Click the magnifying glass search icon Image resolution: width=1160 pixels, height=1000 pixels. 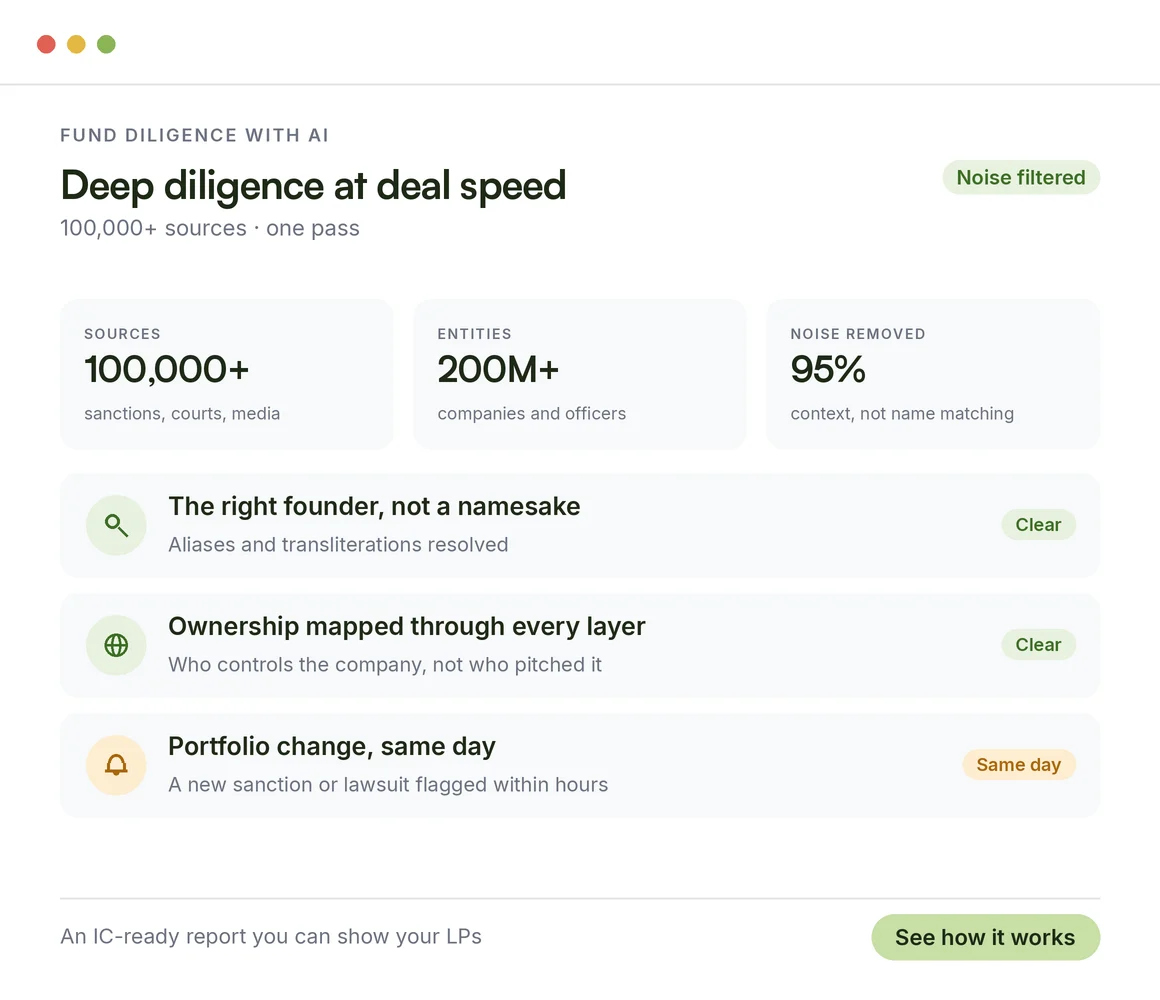click(116, 525)
